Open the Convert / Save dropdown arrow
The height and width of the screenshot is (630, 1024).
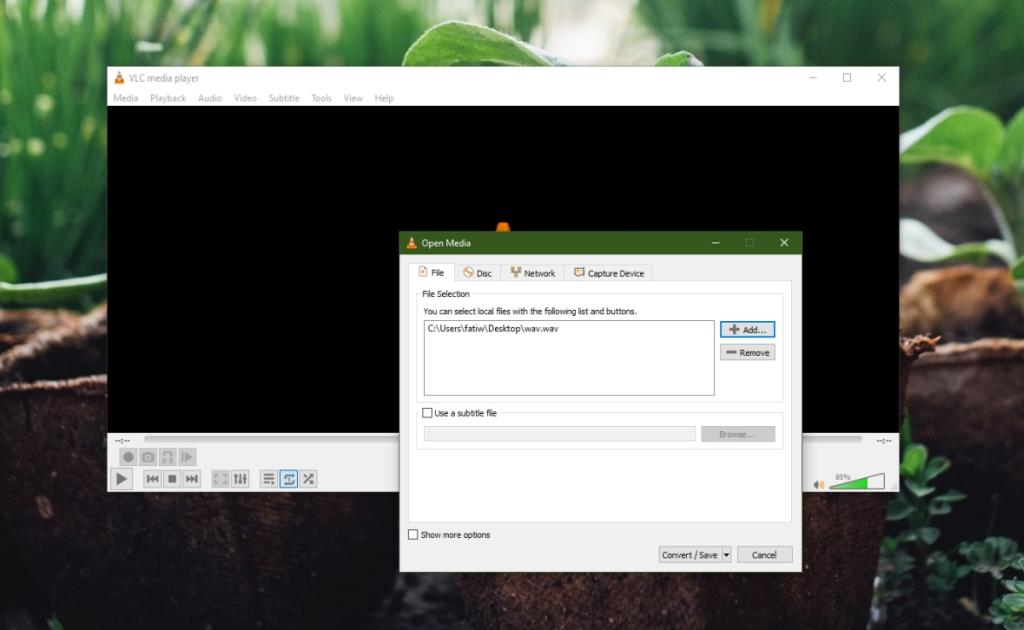coord(727,554)
